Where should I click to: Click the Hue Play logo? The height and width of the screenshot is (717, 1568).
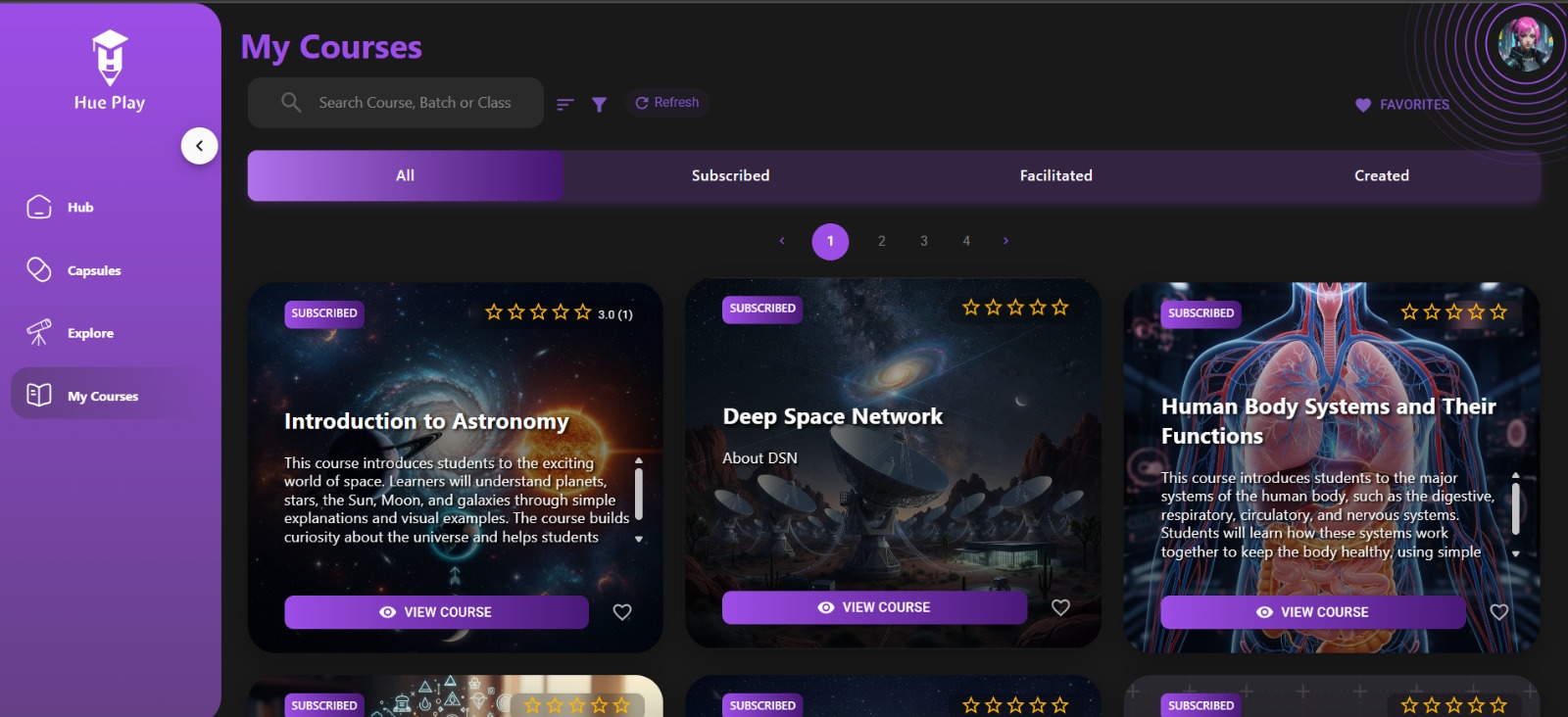tap(110, 71)
